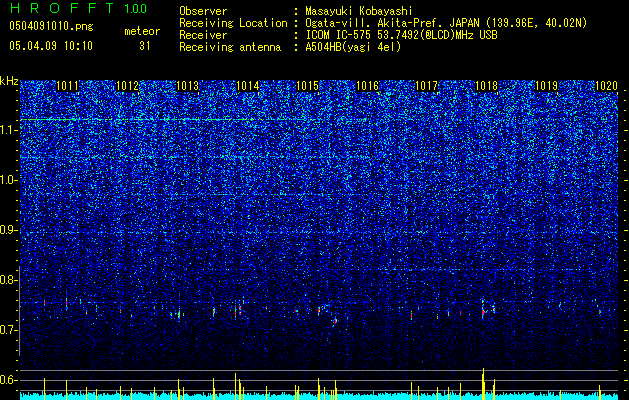The height and width of the screenshot is (400, 629).
Task: Click the A504HB(yagi 4el) antenna text
Action: (353, 47)
